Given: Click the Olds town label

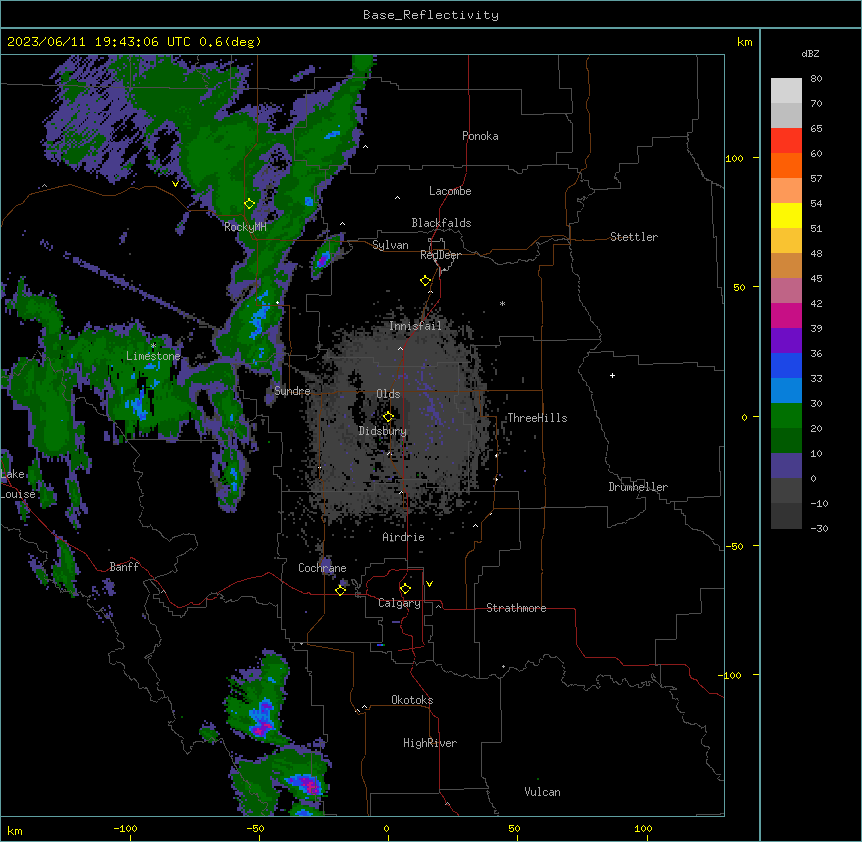Looking at the screenshot, I should pyautogui.click(x=388, y=394).
